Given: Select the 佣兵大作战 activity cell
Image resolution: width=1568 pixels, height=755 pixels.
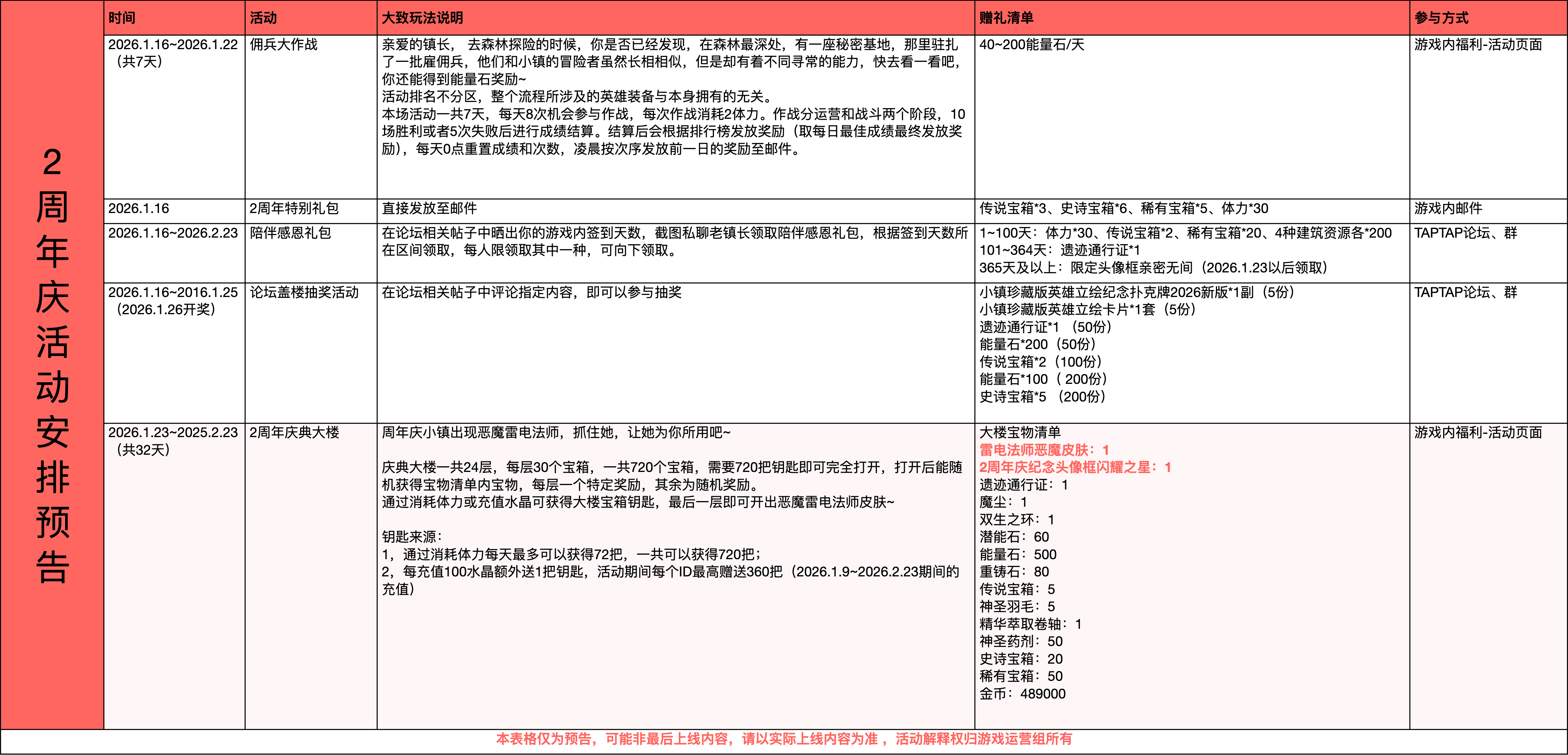Looking at the screenshot, I should click(x=284, y=45).
